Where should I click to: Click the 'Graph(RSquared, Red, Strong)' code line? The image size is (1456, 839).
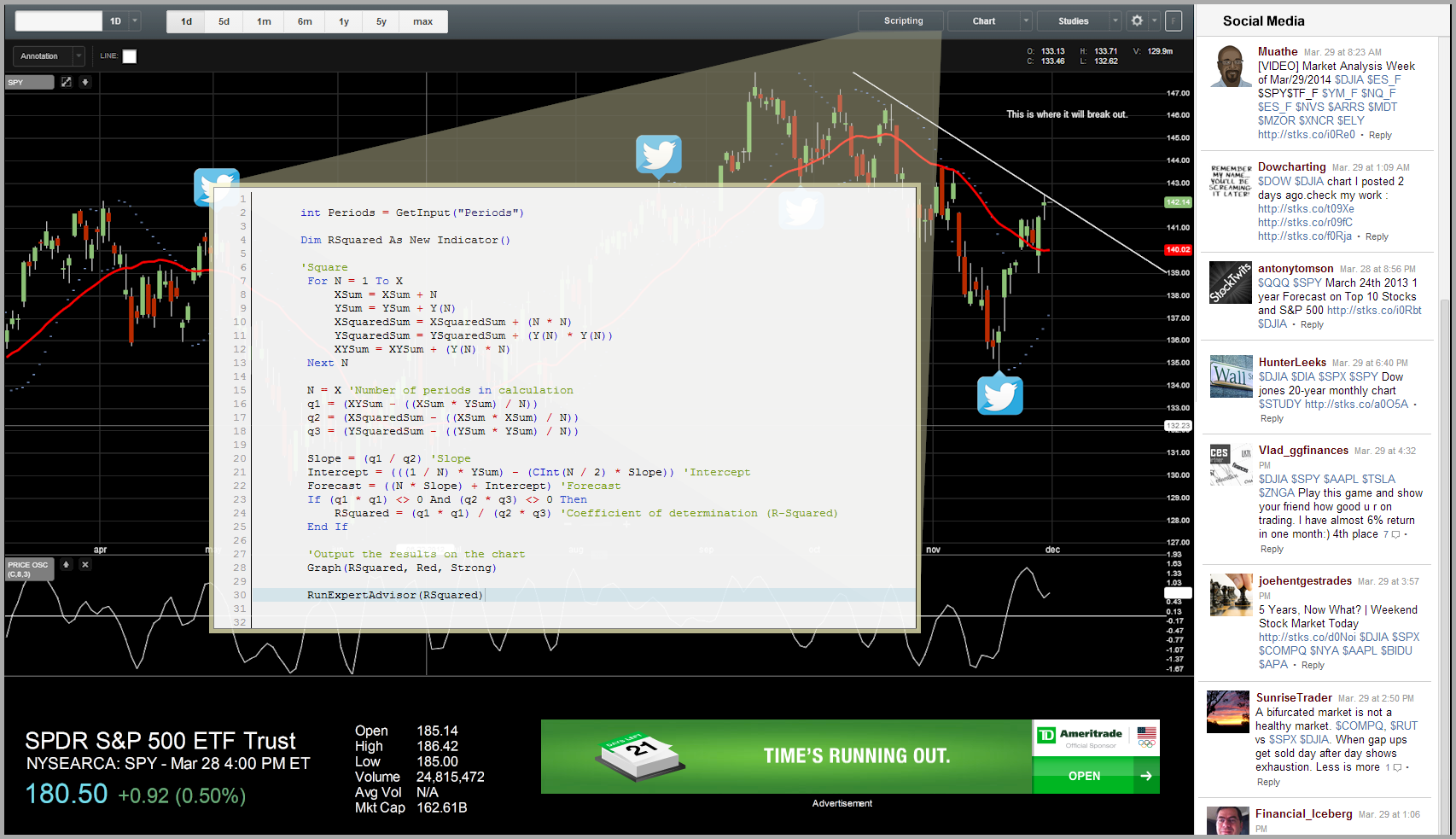(401, 568)
